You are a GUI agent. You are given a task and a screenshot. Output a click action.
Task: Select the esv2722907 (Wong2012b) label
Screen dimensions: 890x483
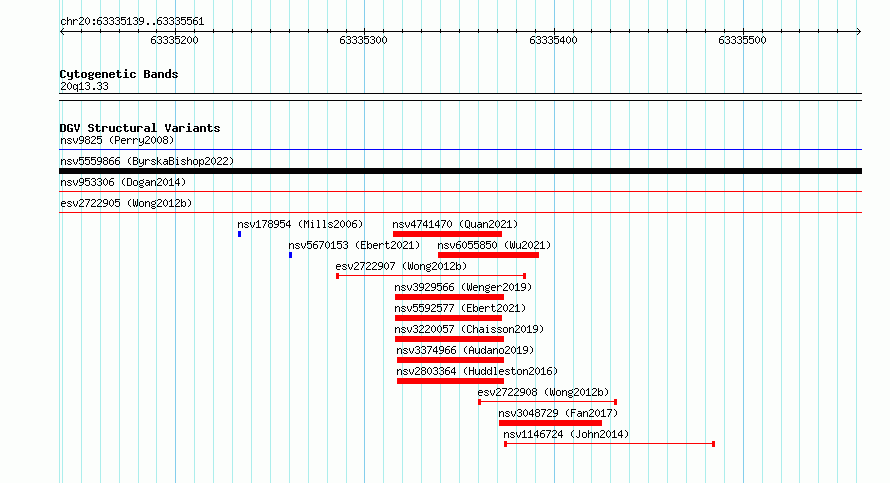[x=401, y=266]
